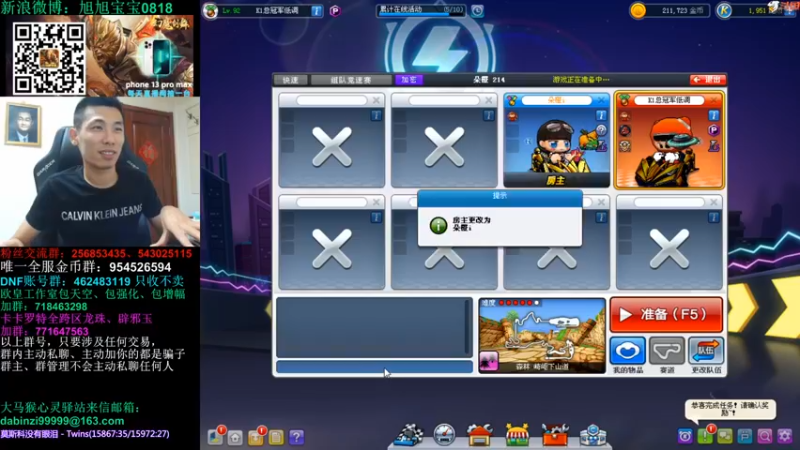
Task: Click the info icon on 朵樱 player card
Action: point(601,116)
